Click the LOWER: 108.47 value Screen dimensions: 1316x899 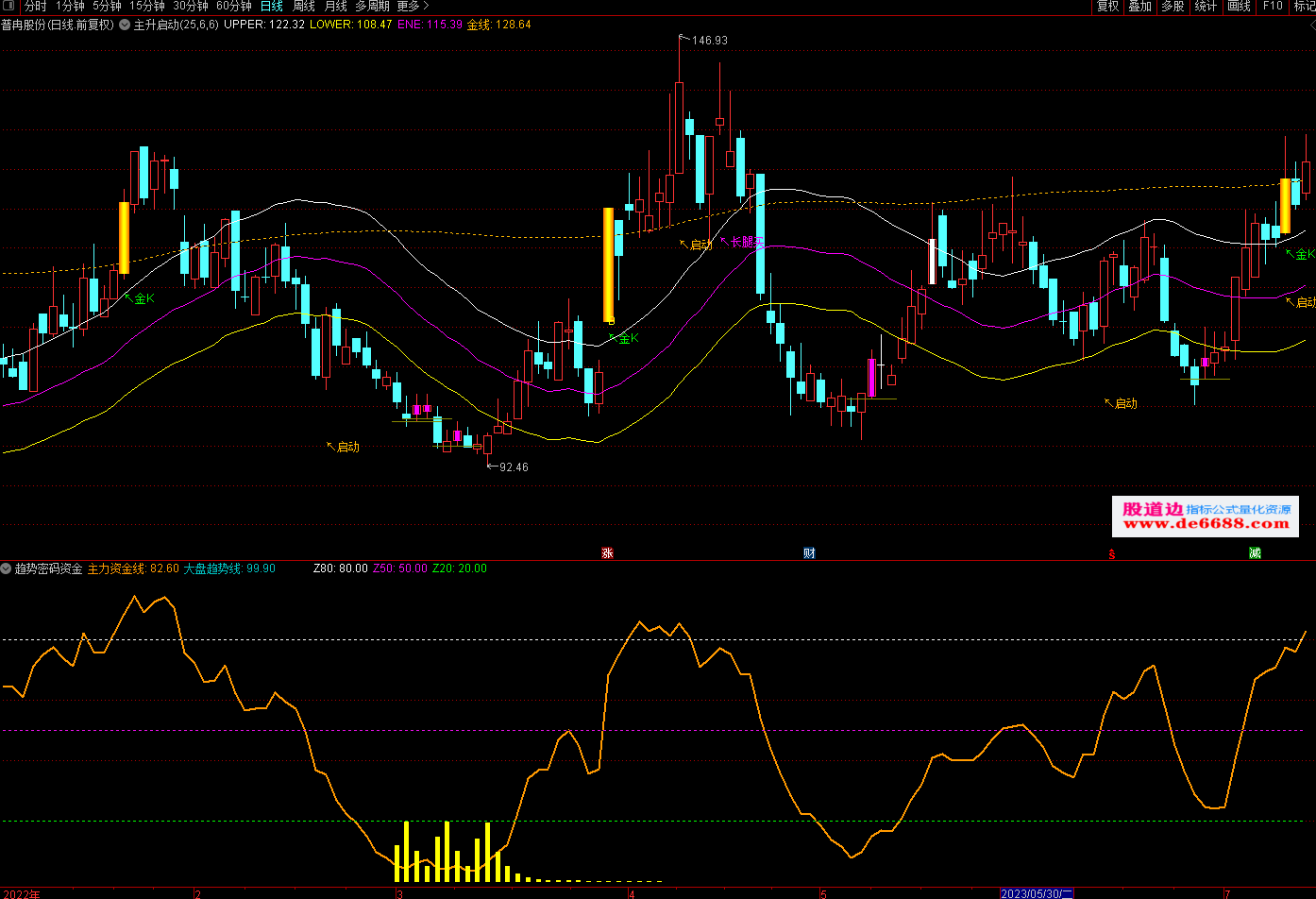coord(351,25)
